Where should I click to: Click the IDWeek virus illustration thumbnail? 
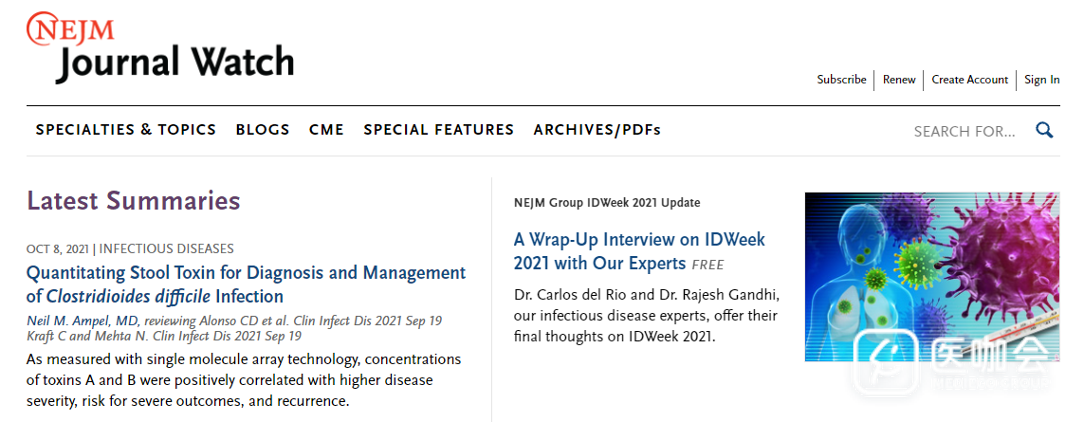tap(931, 277)
